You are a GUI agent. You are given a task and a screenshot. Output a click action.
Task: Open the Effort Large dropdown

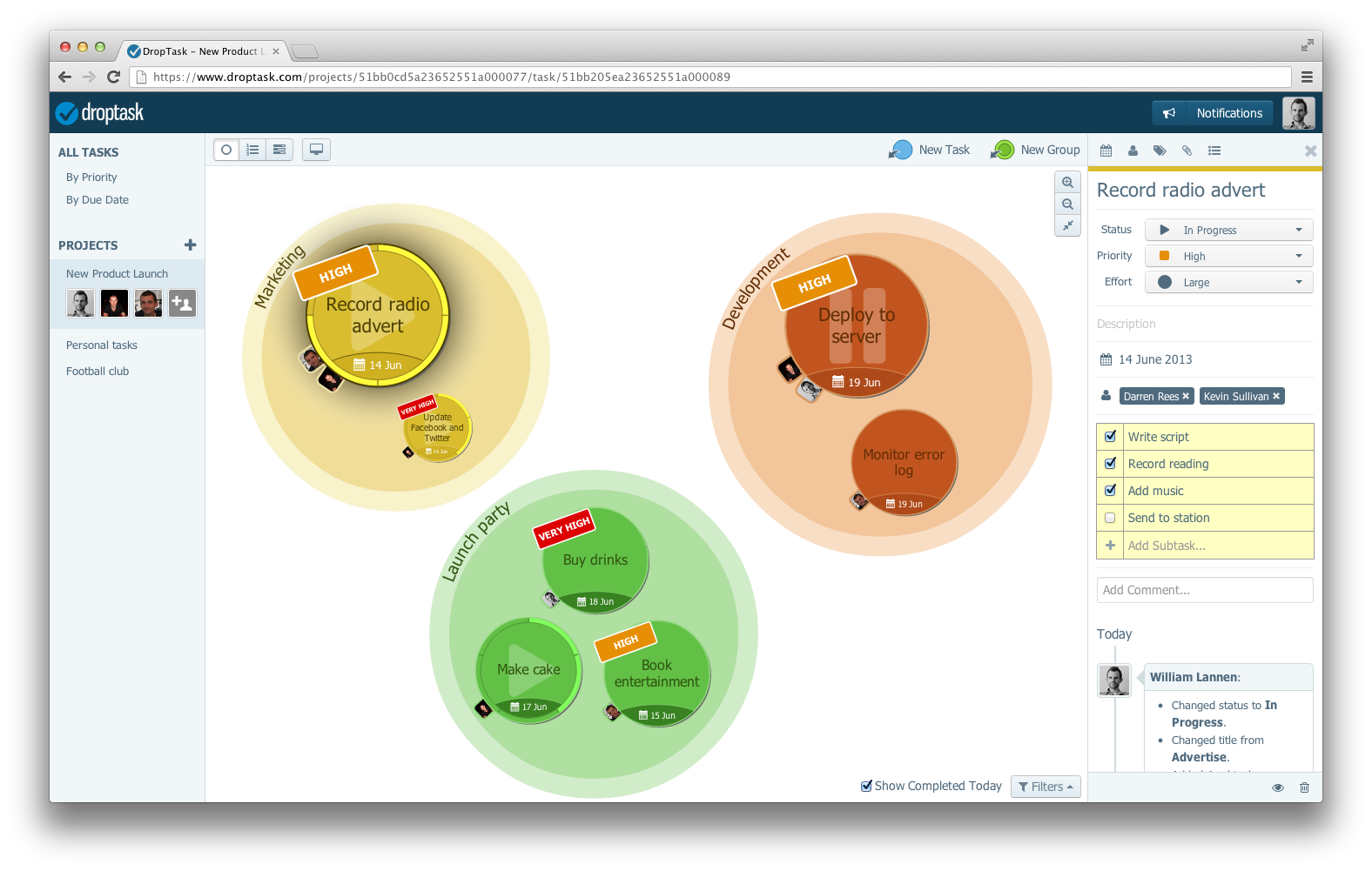[1228, 282]
